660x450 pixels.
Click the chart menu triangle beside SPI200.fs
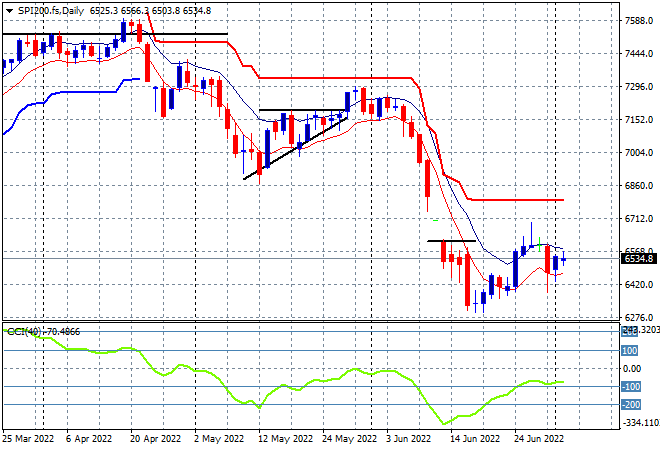point(9,10)
